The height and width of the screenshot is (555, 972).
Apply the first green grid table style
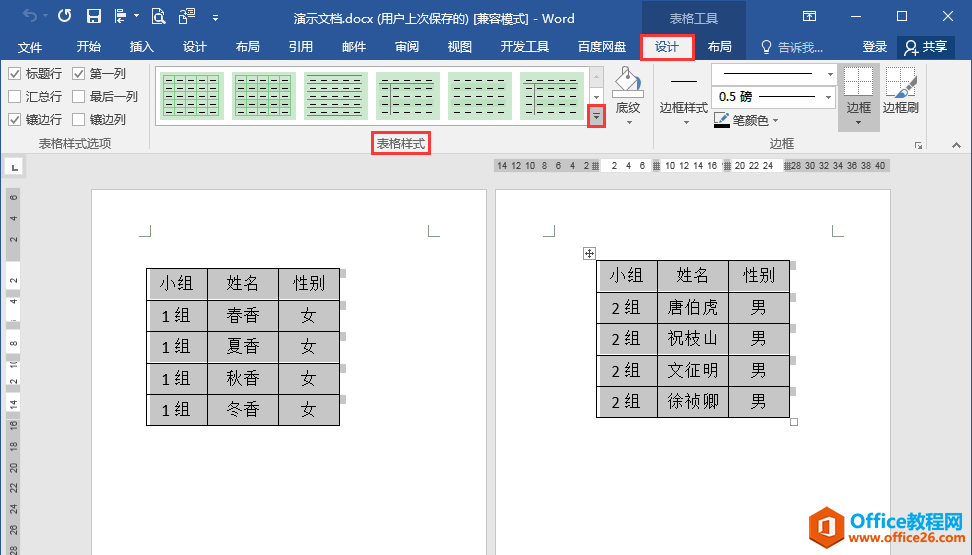(192, 95)
